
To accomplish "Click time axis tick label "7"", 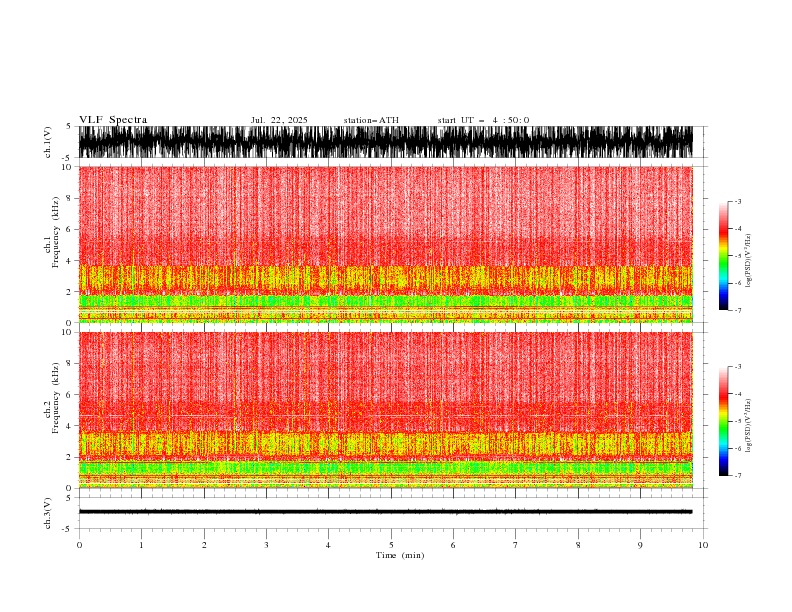I will (516, 545).
